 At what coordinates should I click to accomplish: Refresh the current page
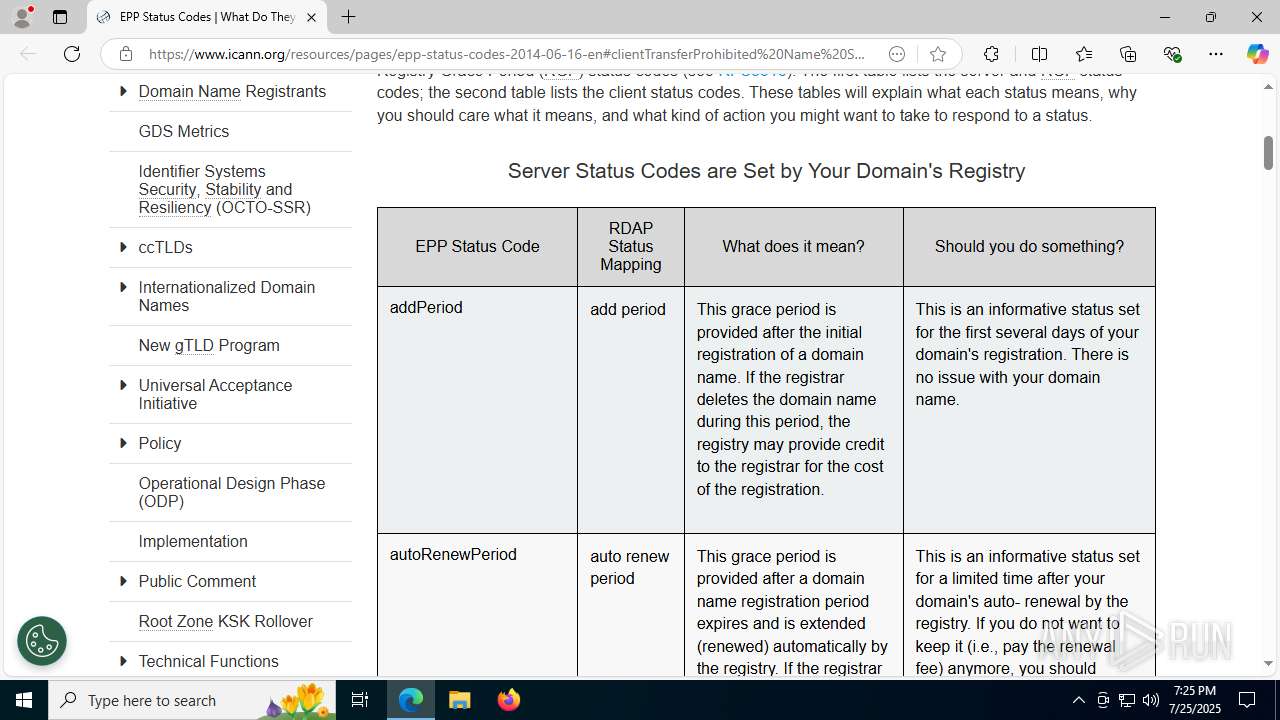(72, 54)
